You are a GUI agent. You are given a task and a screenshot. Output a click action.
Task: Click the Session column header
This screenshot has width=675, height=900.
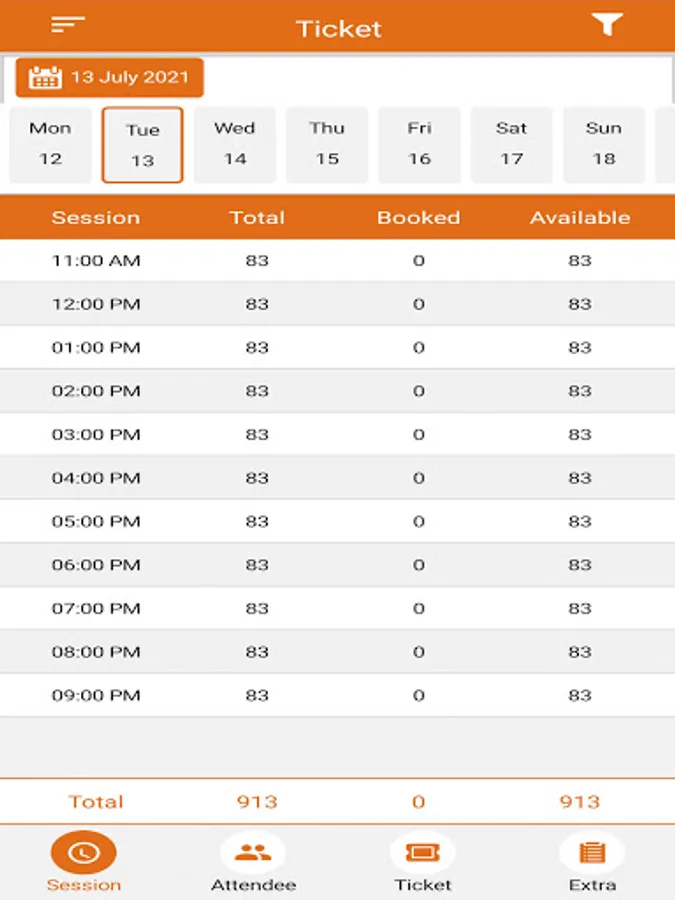[x=96, y=218]
